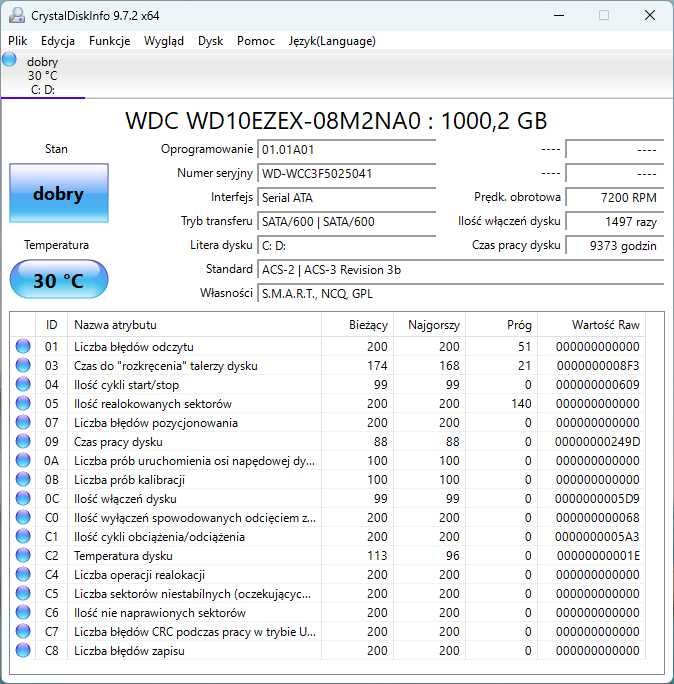Viewport: 674px width, 684px height.
Task: Click the blue health orb in disk tab
Action: pyautogui.click(x=9, y=59)
